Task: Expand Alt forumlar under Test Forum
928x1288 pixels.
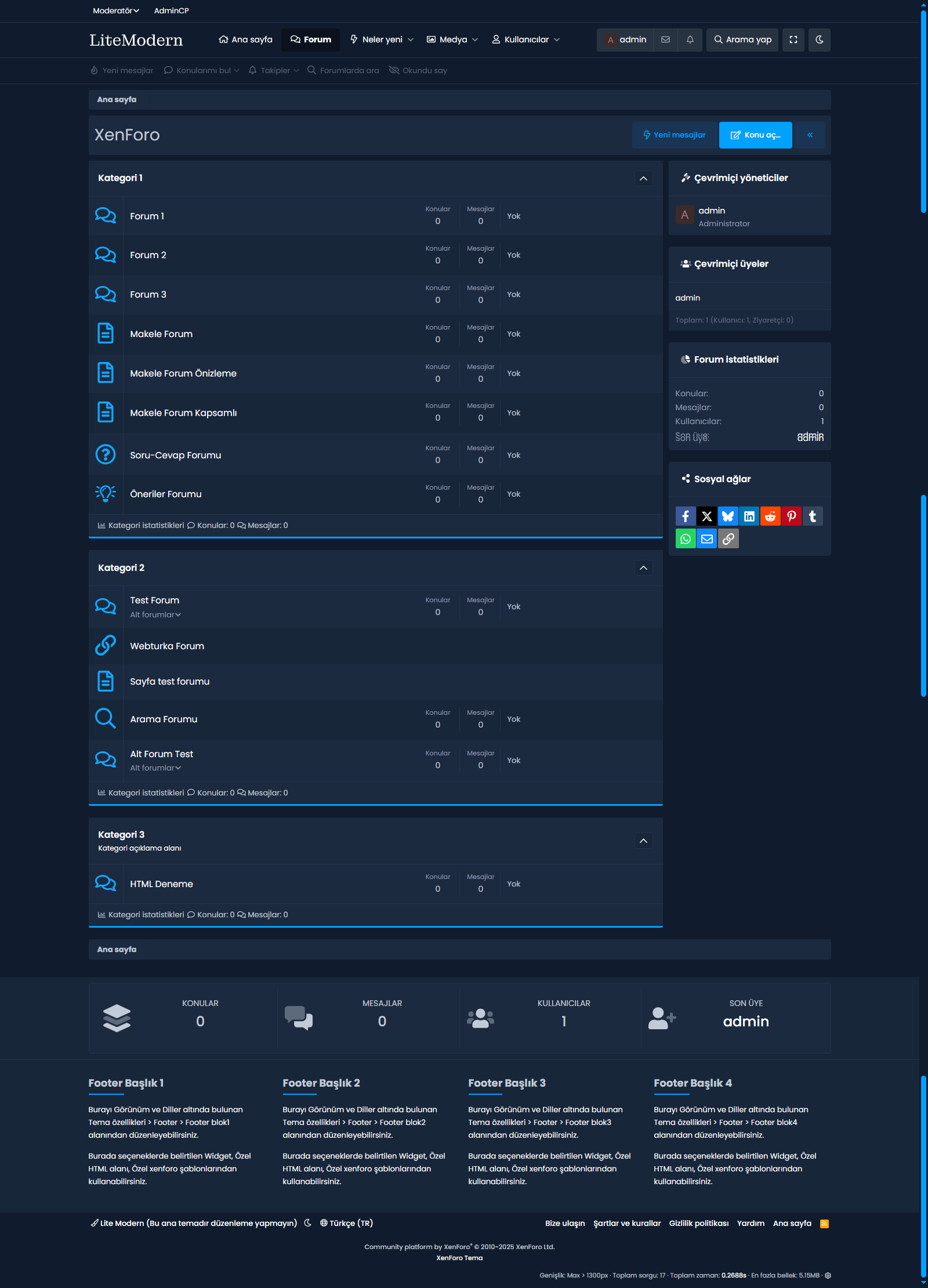Action: tap(155, 615)
